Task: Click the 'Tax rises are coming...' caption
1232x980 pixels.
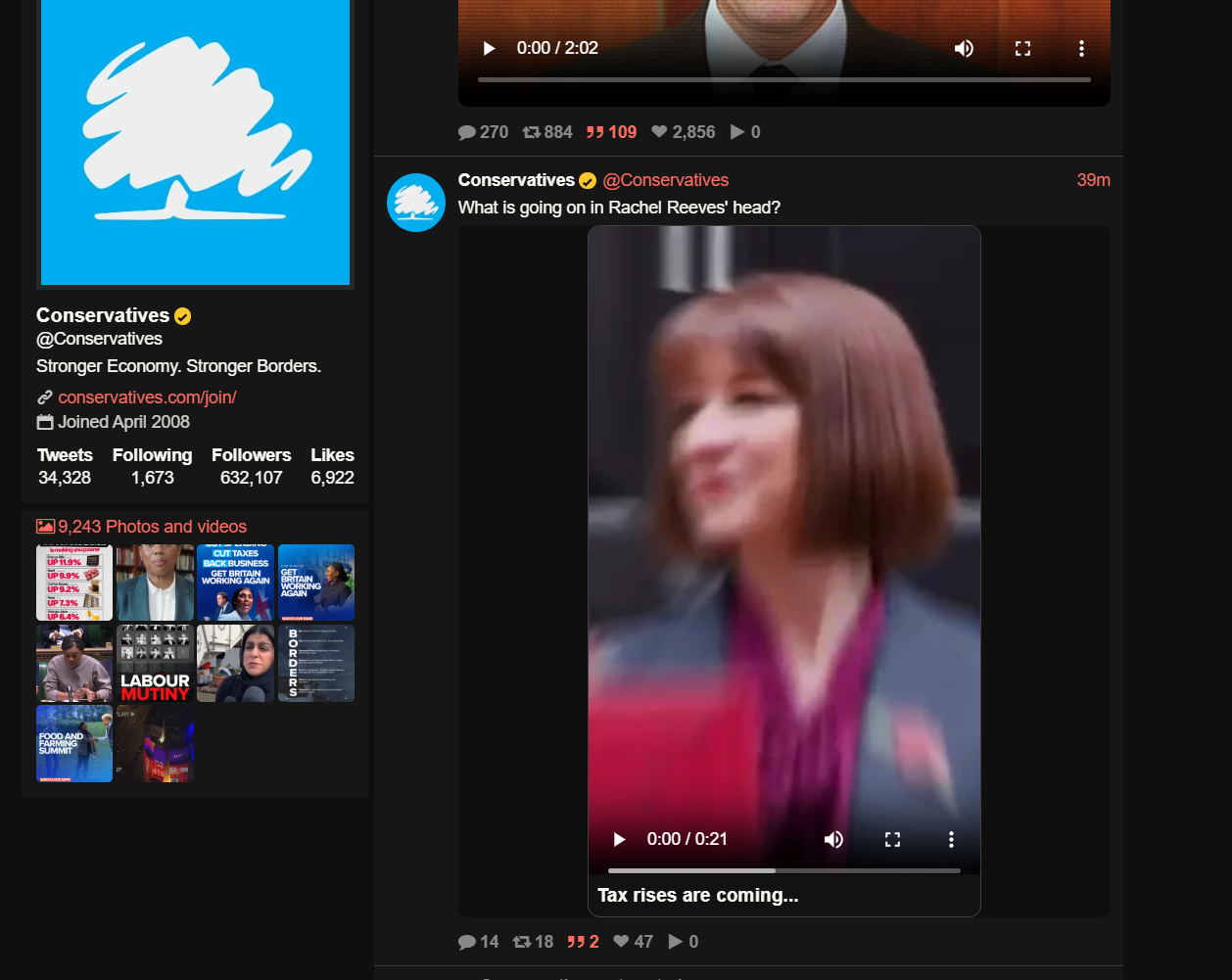Action: point(698,895)
